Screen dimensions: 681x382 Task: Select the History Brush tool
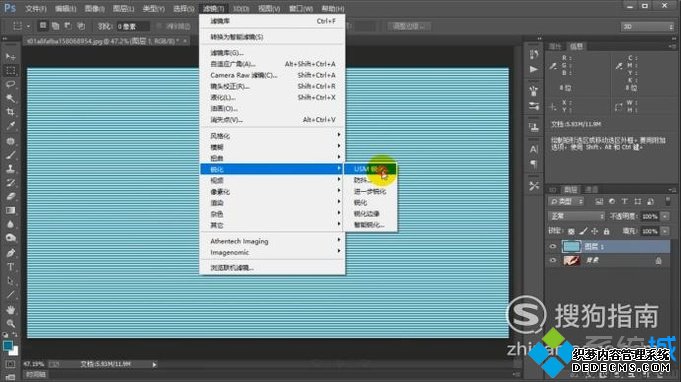10,183
